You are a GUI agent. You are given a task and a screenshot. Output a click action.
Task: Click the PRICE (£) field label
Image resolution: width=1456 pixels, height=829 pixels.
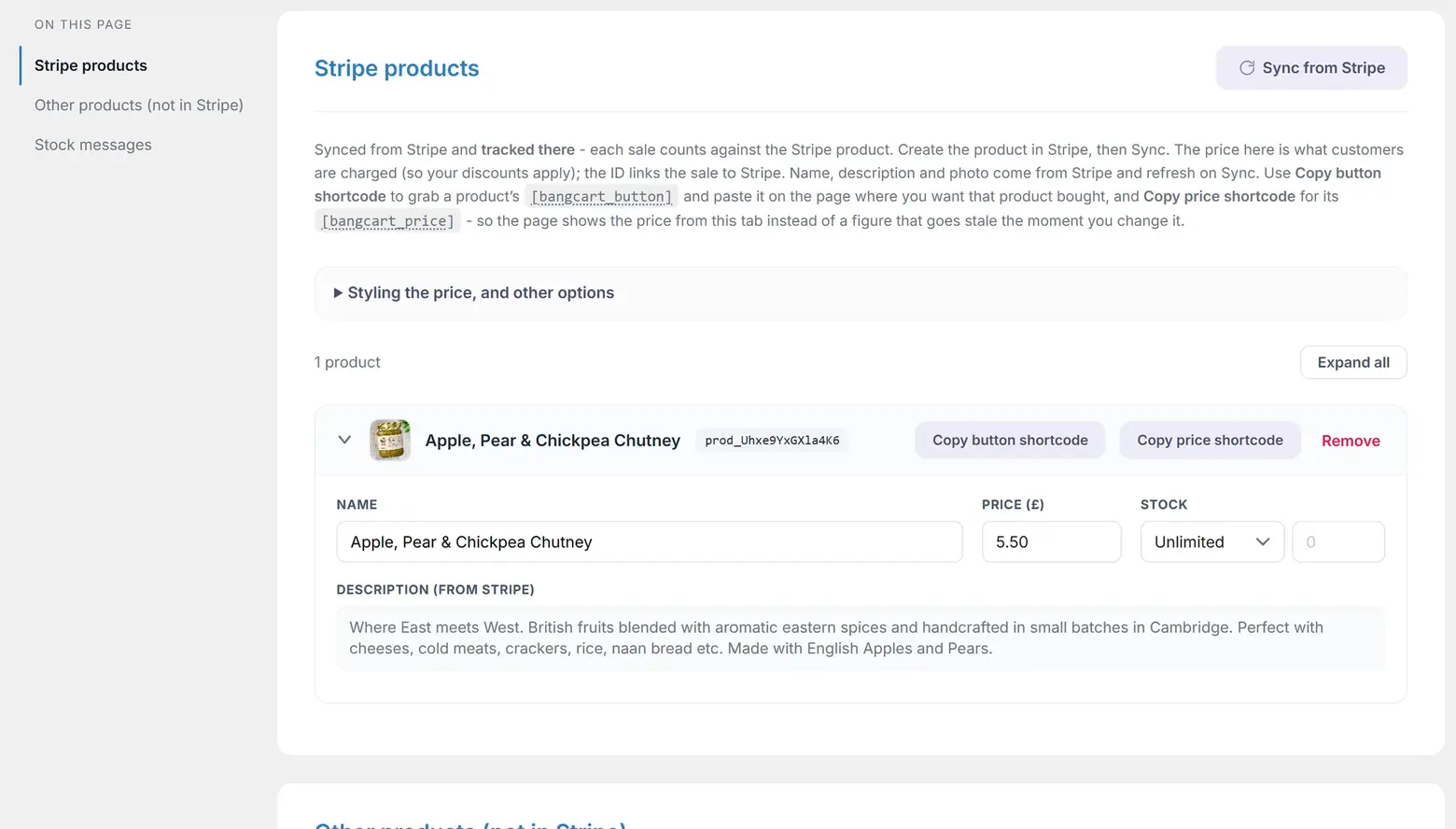[1013, 504]
